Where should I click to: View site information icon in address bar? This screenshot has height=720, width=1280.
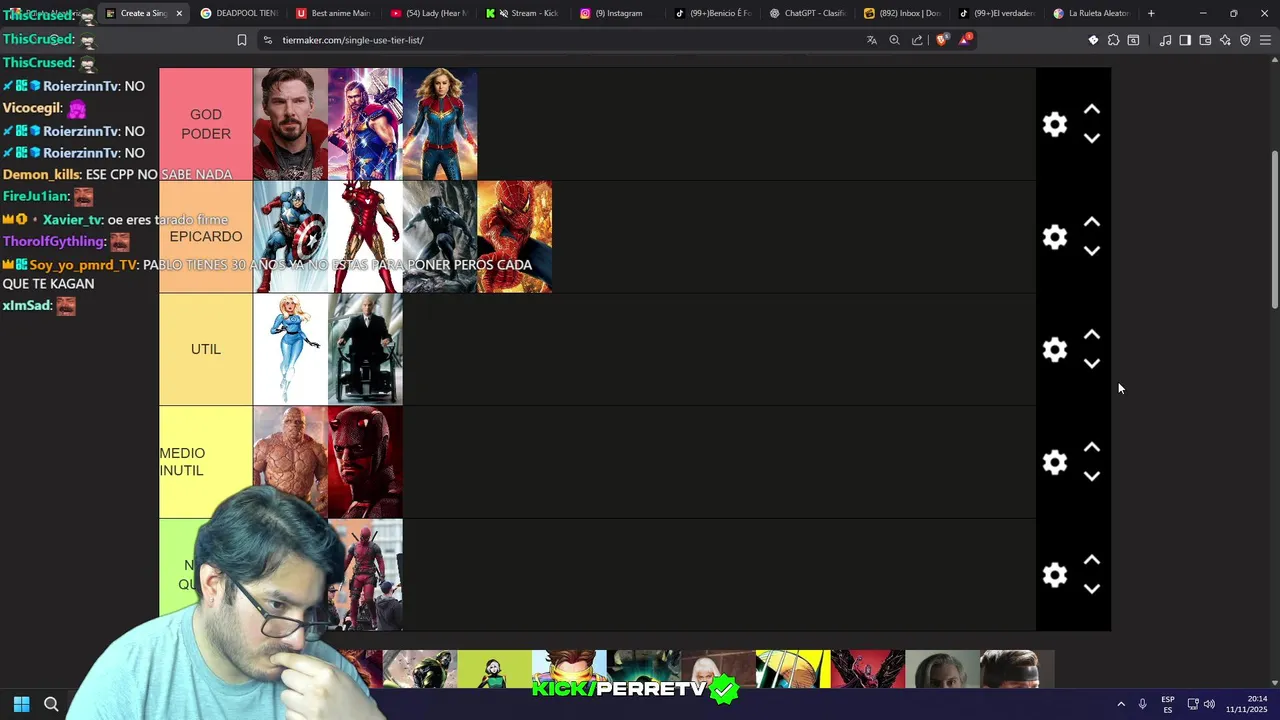(x=267, y=40)
